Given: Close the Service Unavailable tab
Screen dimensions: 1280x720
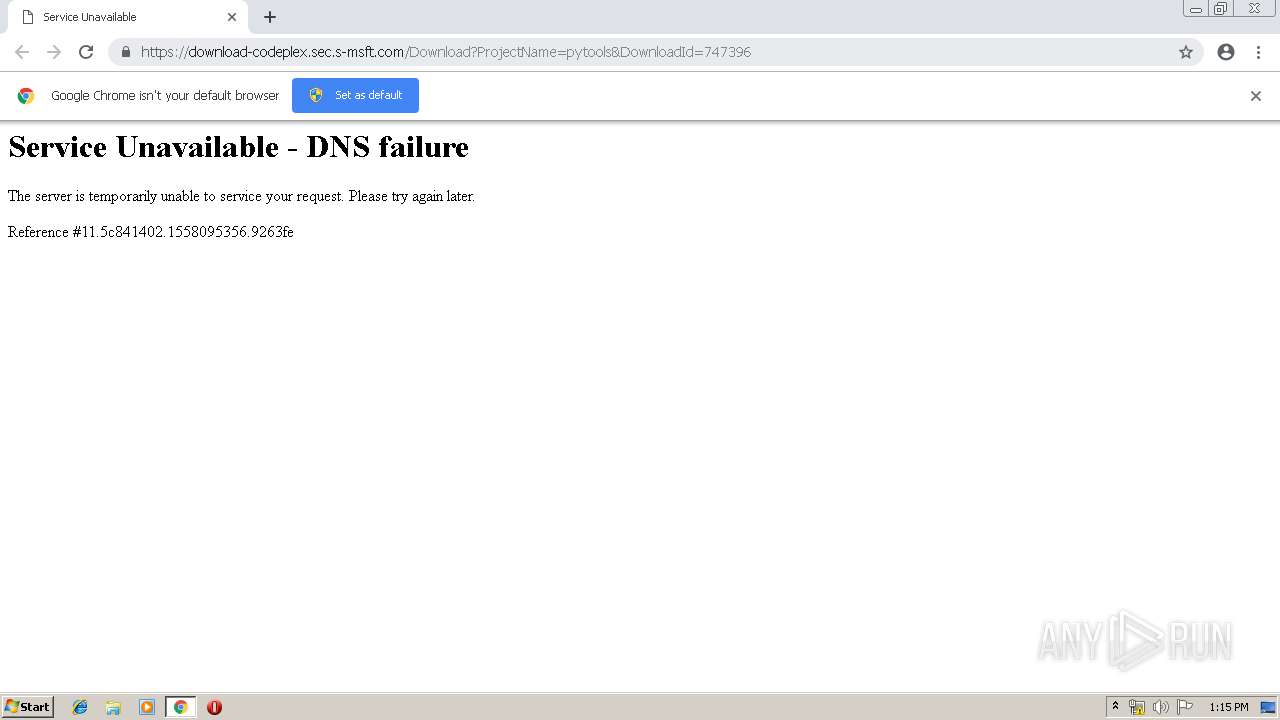Looking at the screenshot, I should coord(232,17).
